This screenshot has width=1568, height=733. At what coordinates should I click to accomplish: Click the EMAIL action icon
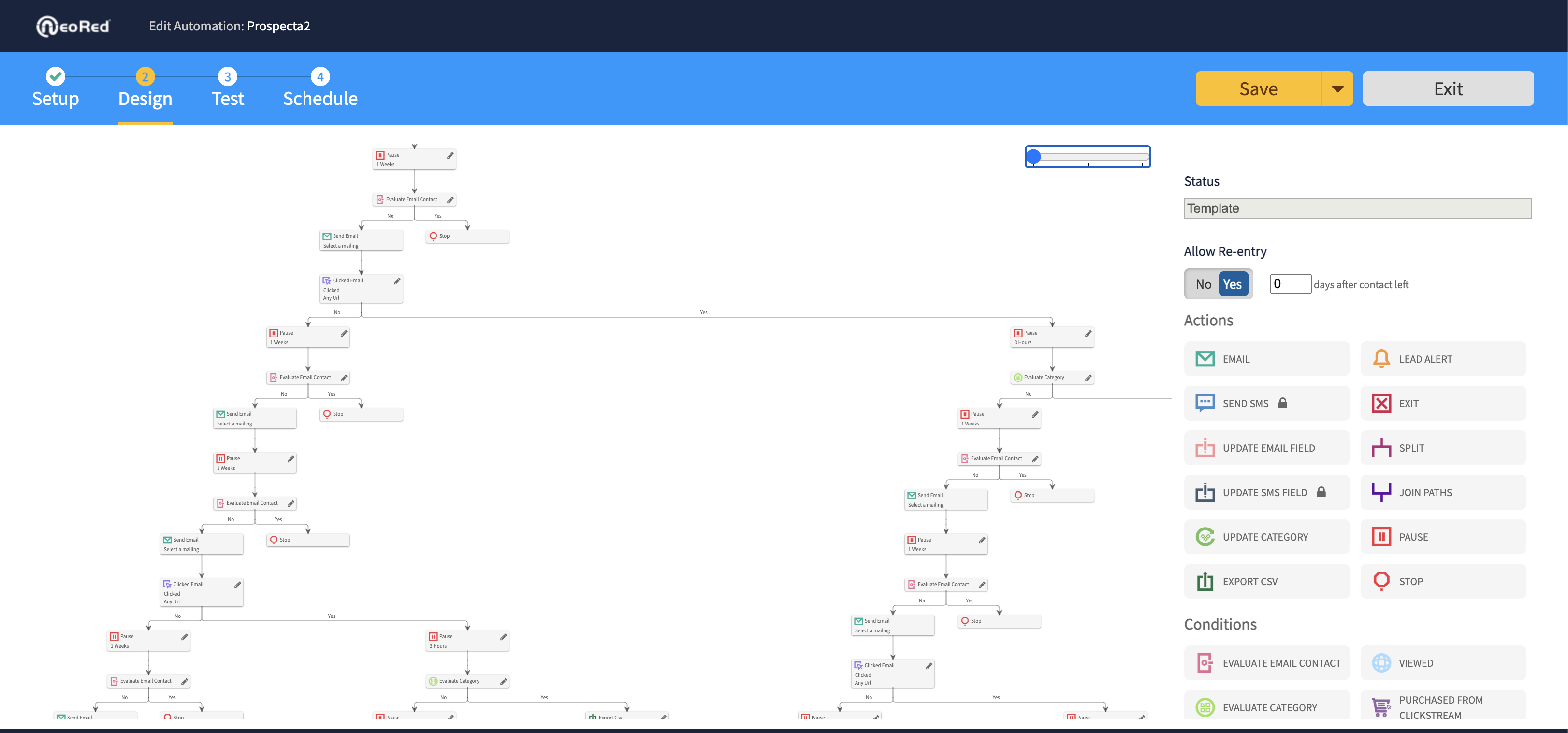click(1204, 358)
